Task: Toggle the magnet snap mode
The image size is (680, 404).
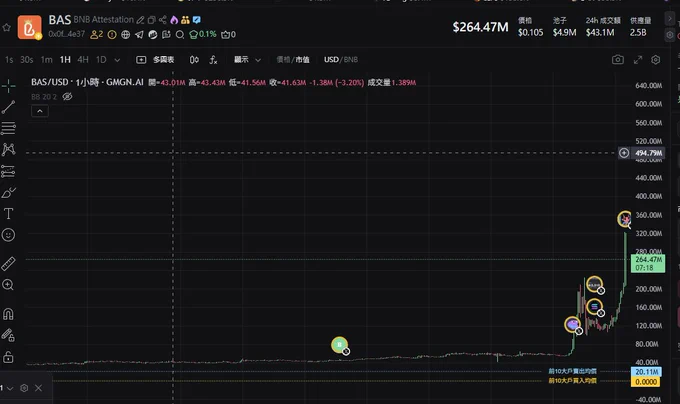Action: [x=9, y=314]
